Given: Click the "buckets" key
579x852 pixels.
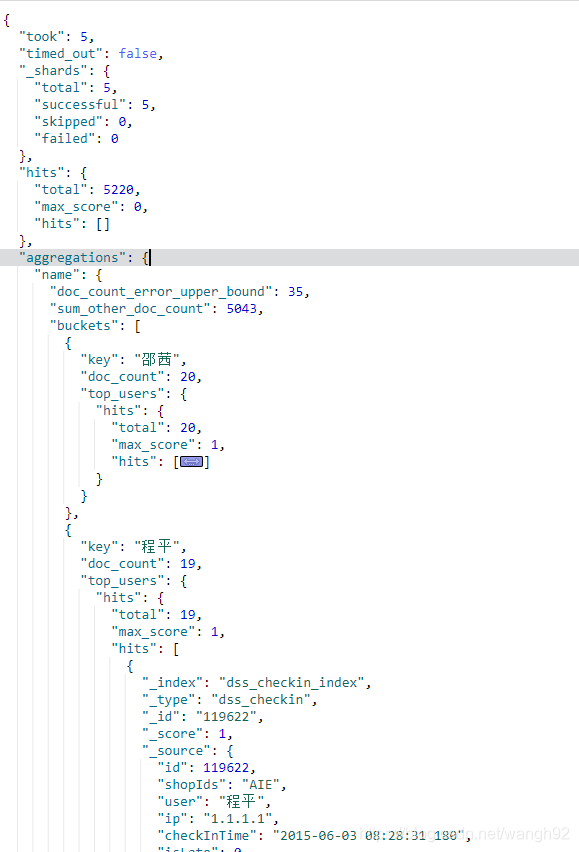Looking at the screenshot, I should 84,325.
